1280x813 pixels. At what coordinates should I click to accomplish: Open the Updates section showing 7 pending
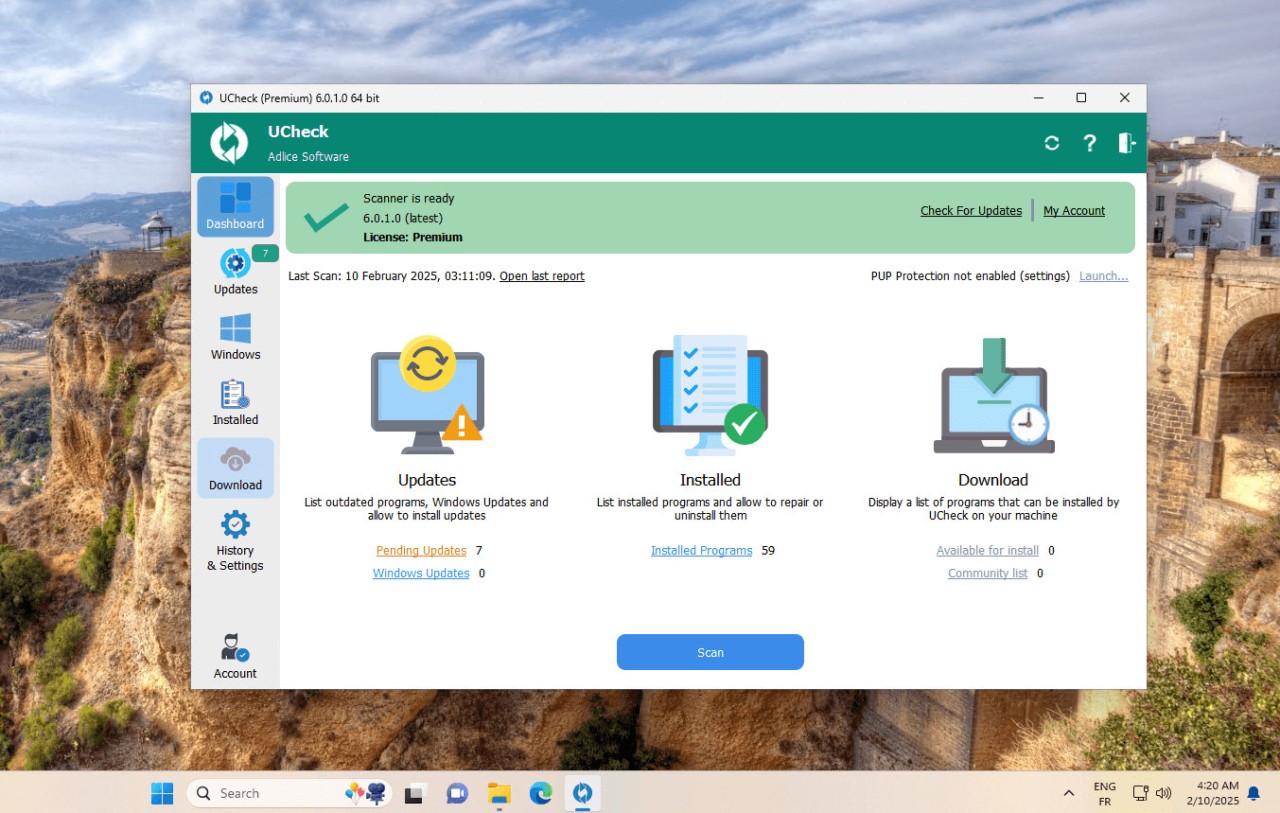(x=234, y=270)
